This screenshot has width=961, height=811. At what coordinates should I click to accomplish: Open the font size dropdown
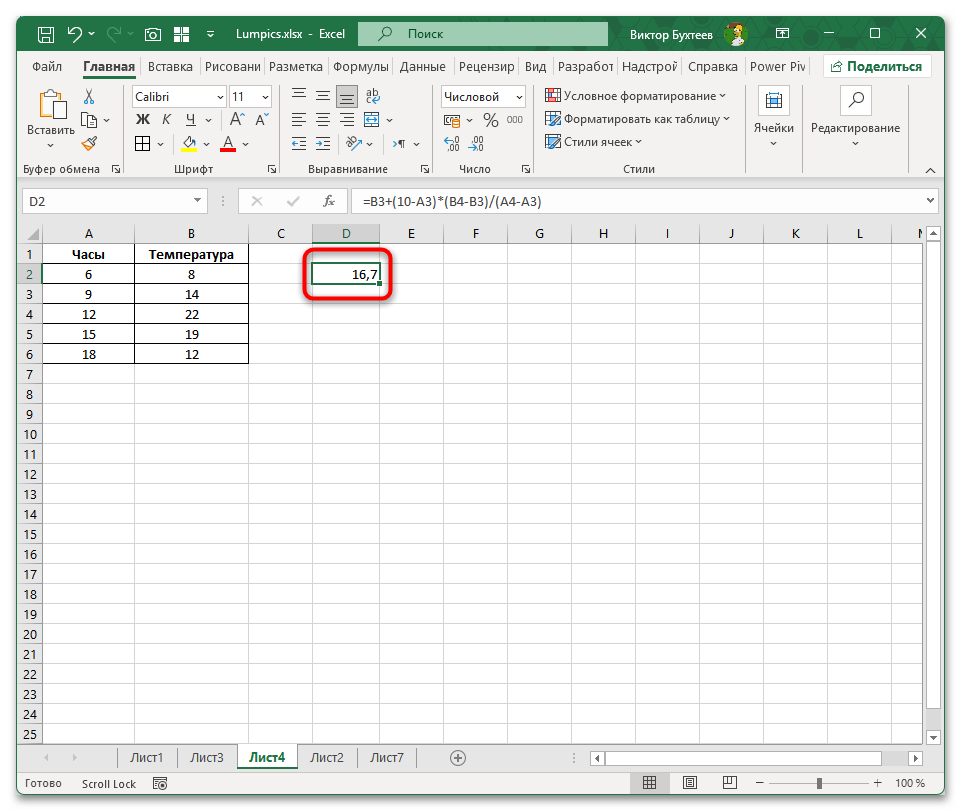pos(265,97)
